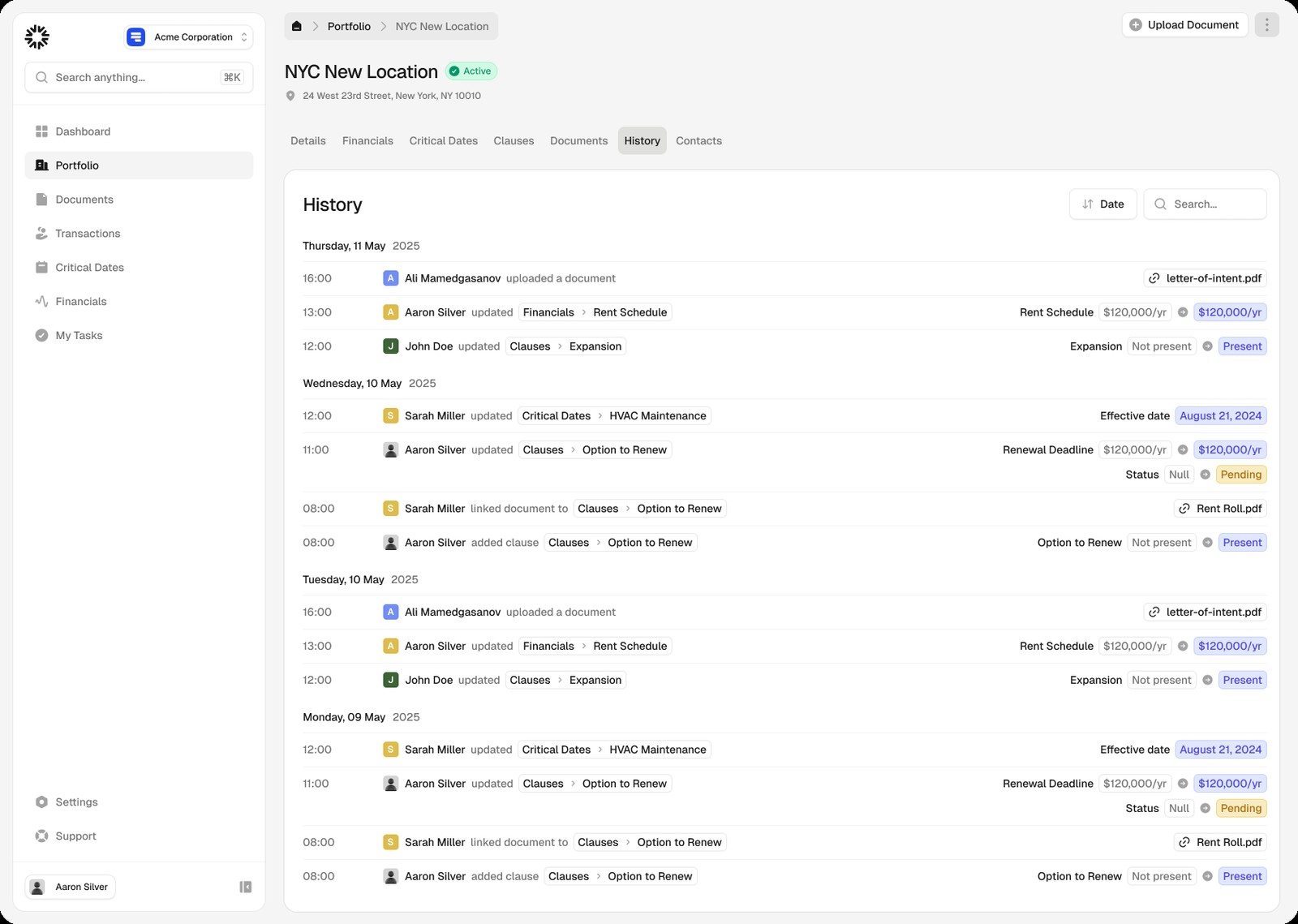Click Critical Dates > HVAC Maintenance chip Monday
Image resolution: width=1298 pixels, height=924 pixels.
(x=614, y=750)
